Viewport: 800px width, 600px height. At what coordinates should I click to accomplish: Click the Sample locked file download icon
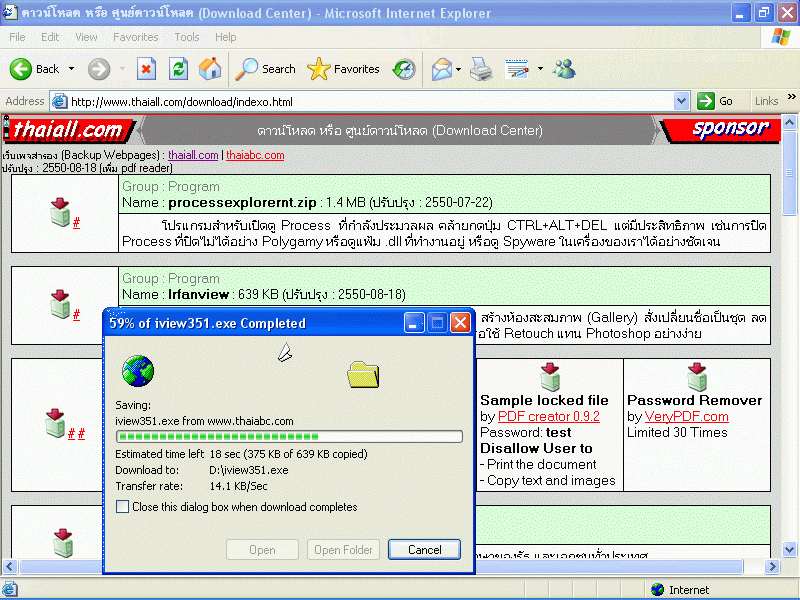[x=549, y=376]
